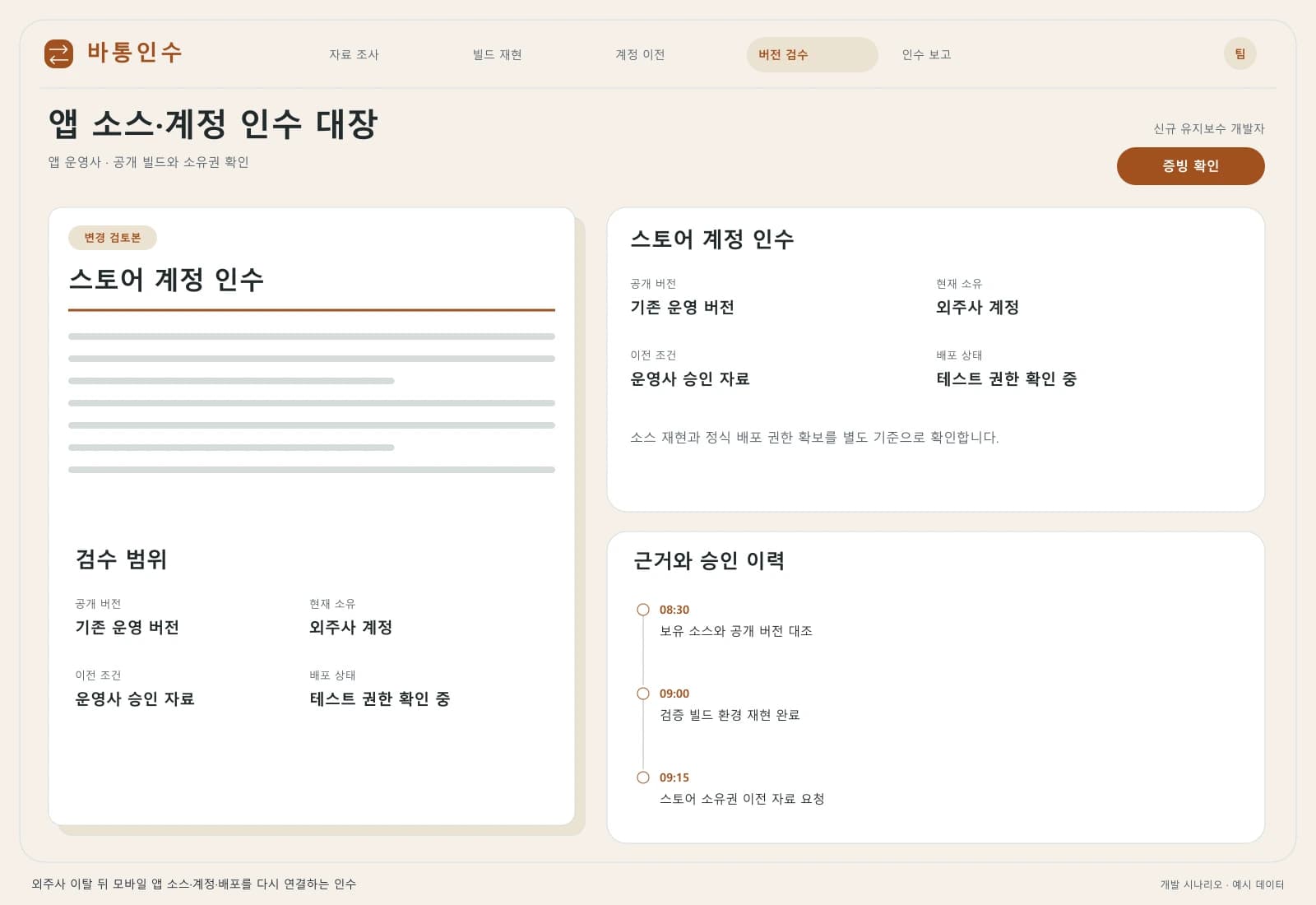Select the 09:15 timeline circle marker

[643, 777]
